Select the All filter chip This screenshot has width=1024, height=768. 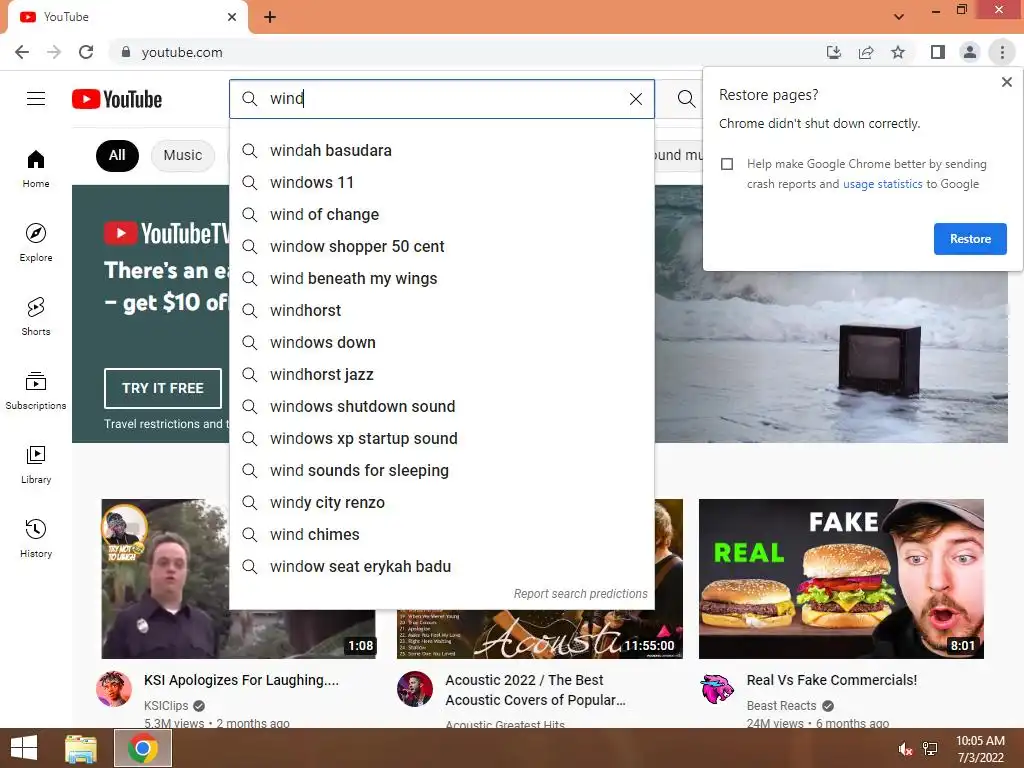(117, 155)
